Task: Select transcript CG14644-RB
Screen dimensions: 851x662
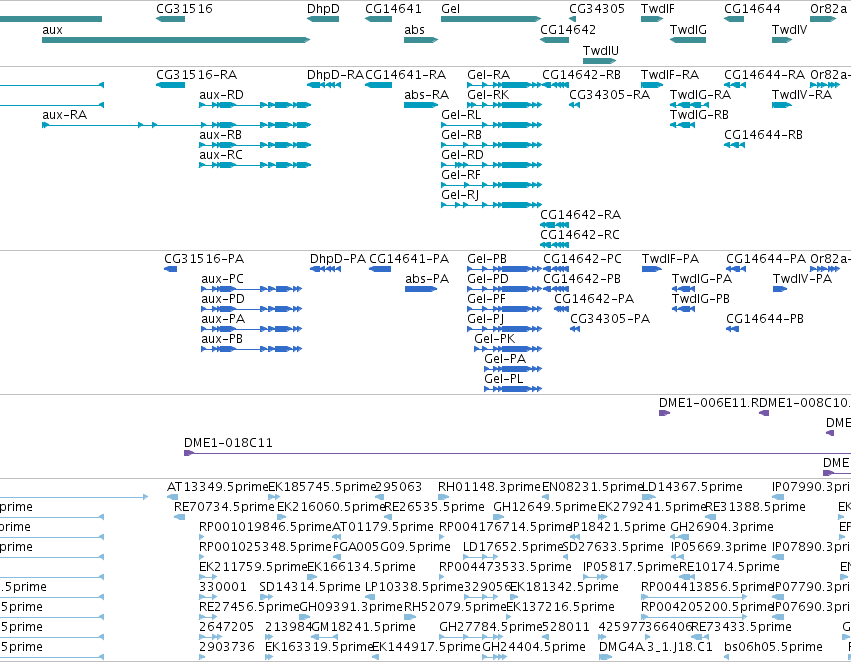Action: click(x=763, y=135)
